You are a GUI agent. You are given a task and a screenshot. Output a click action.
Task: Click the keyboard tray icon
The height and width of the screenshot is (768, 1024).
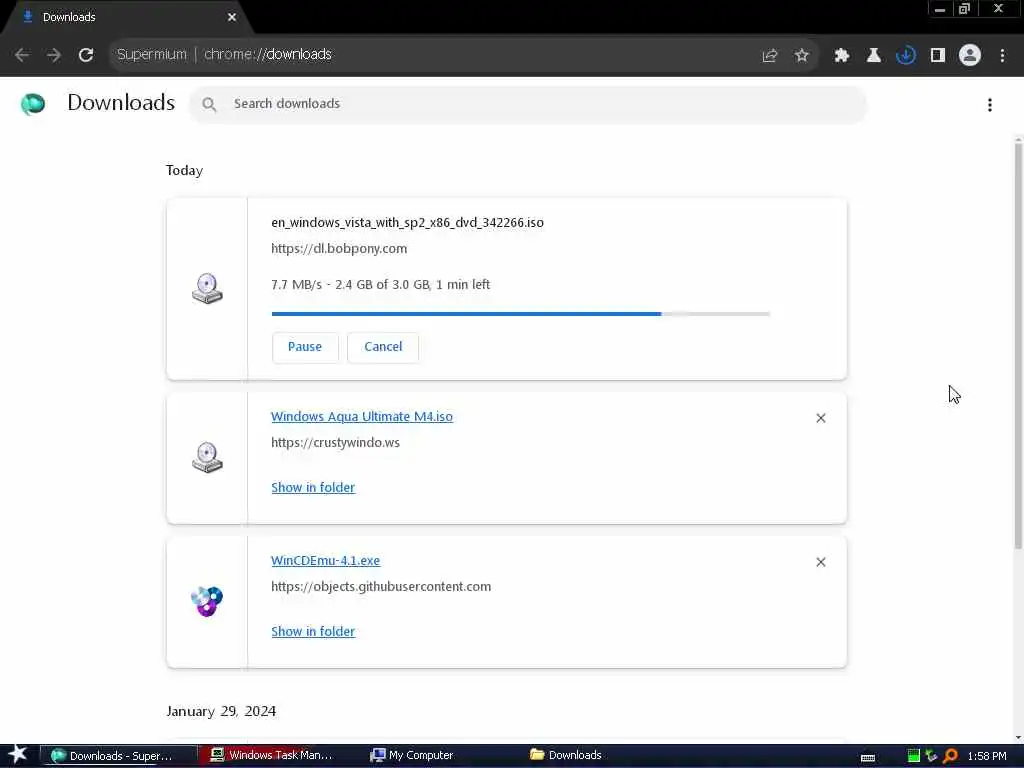868,757
